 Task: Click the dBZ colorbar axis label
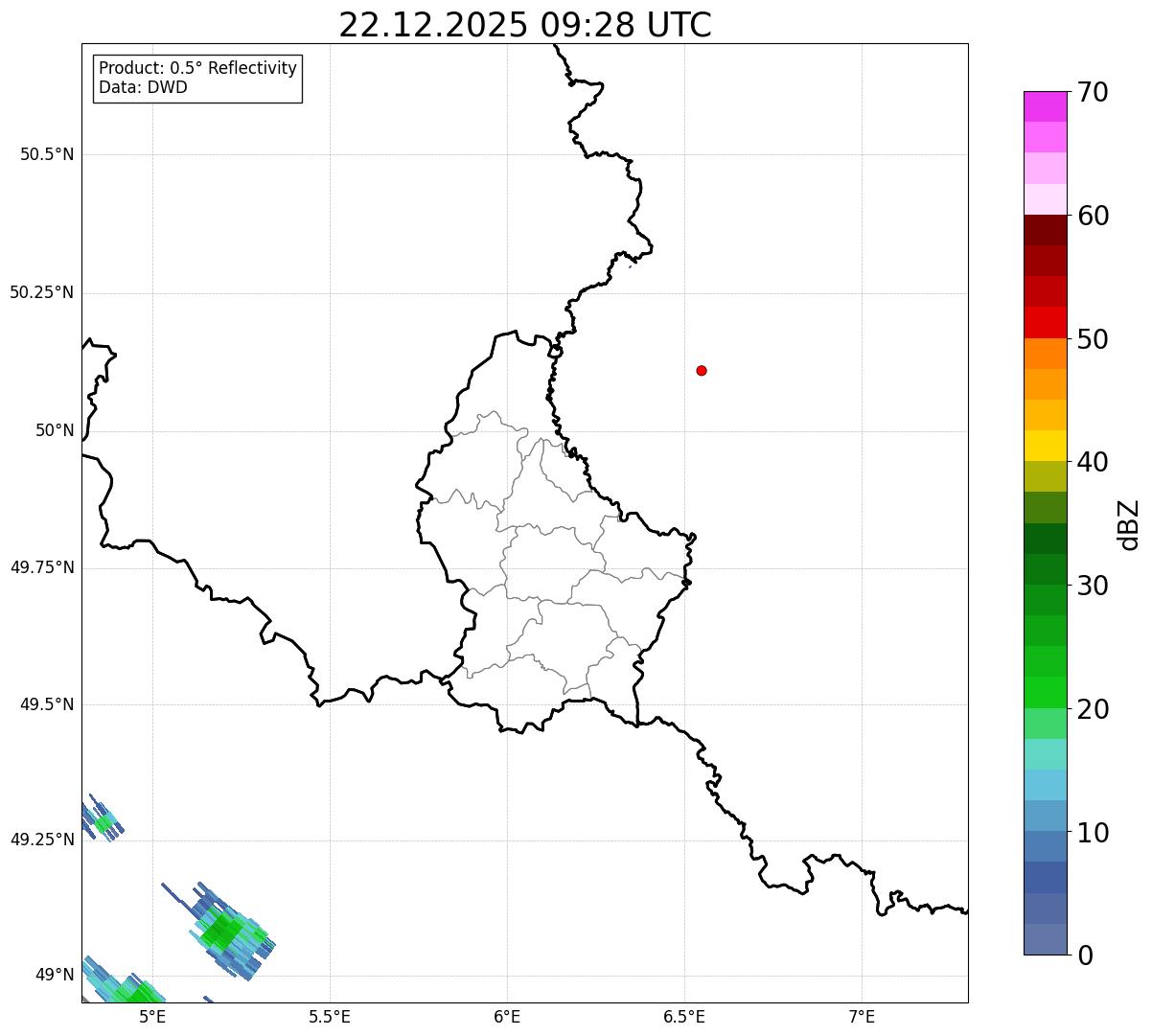[1129, 524]
